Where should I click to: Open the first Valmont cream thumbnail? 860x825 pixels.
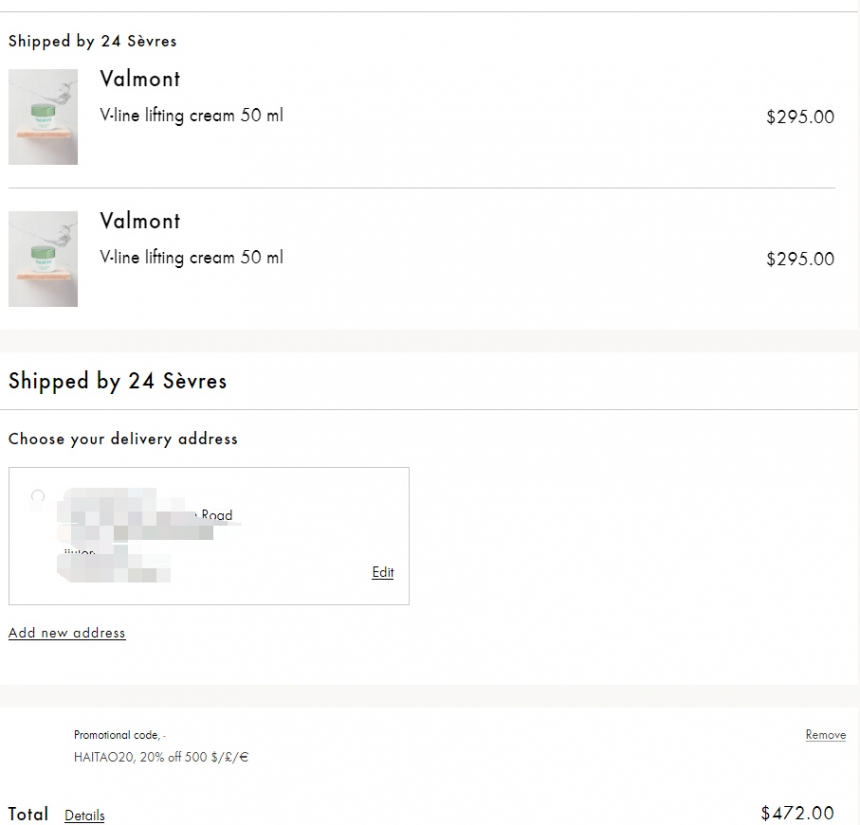(x=43, y=117)
